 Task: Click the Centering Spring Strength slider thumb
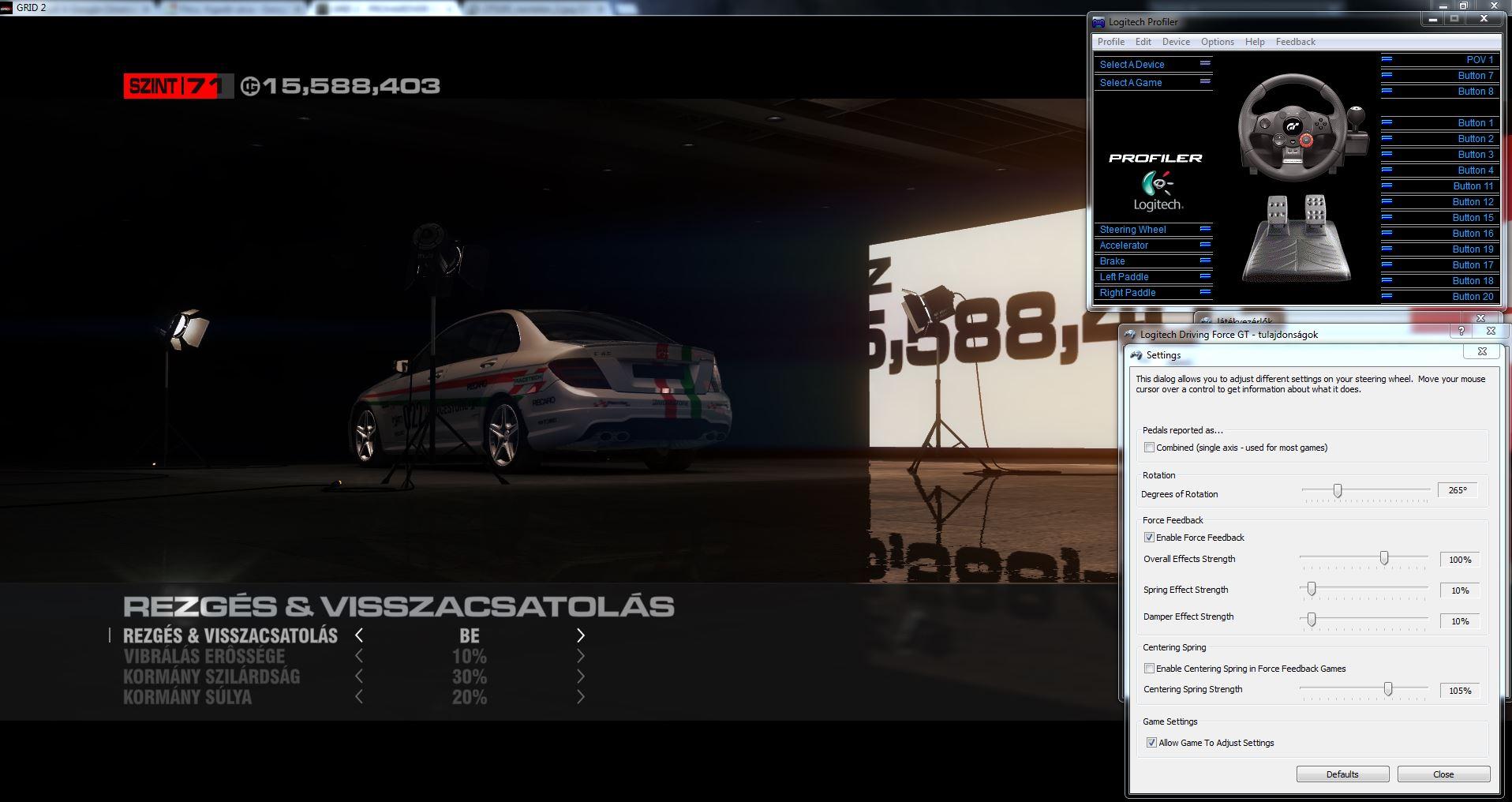(x=1388, y=689)
